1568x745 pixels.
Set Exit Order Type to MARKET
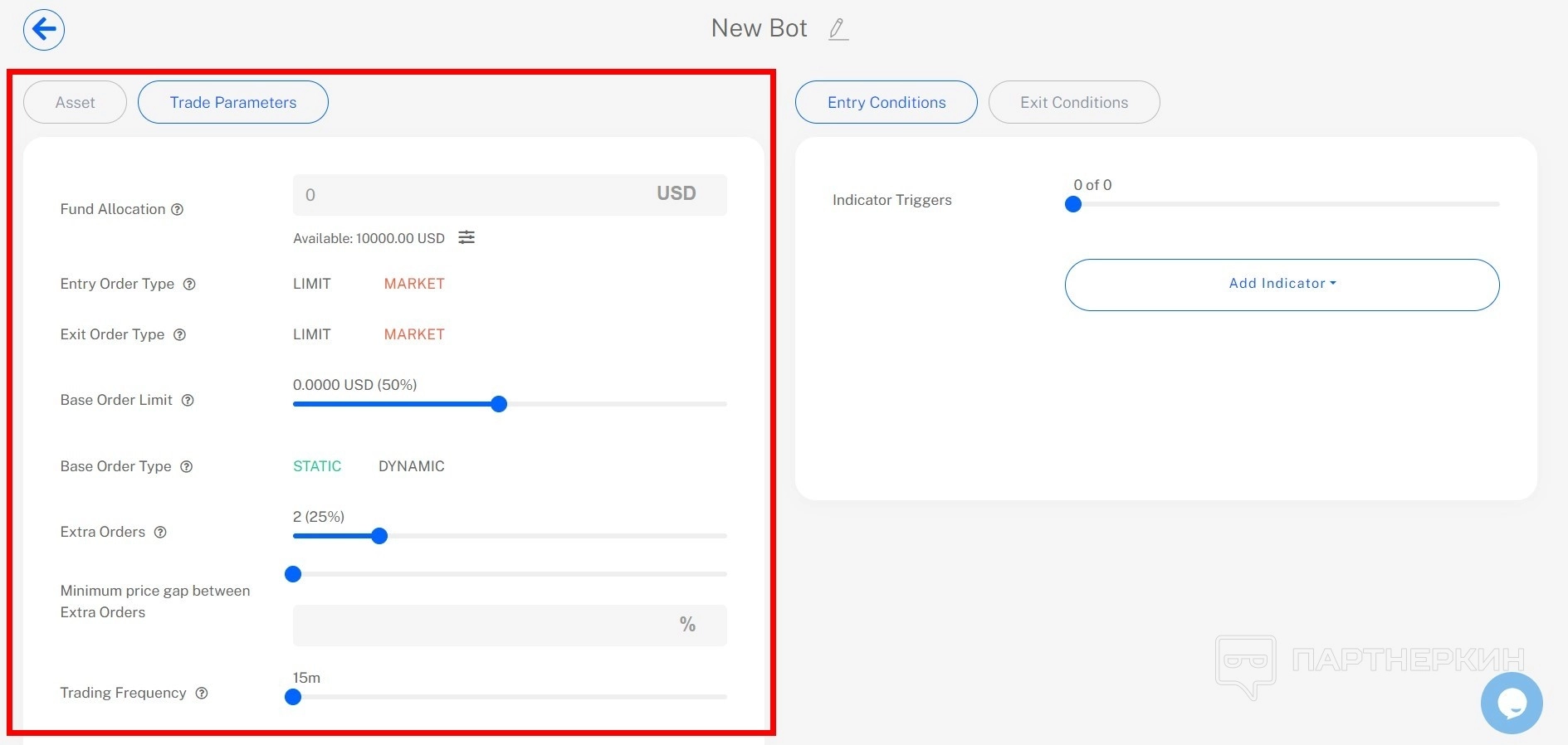(x=414, y=335)
